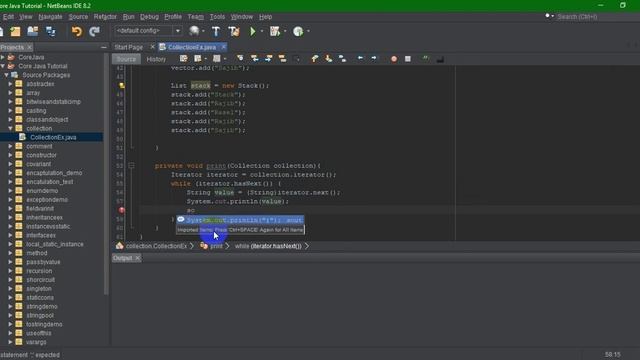This screenshot has width=640, height=360.
Task: Click the Find Previous Occurrence icon
Action: pos(254,59)
